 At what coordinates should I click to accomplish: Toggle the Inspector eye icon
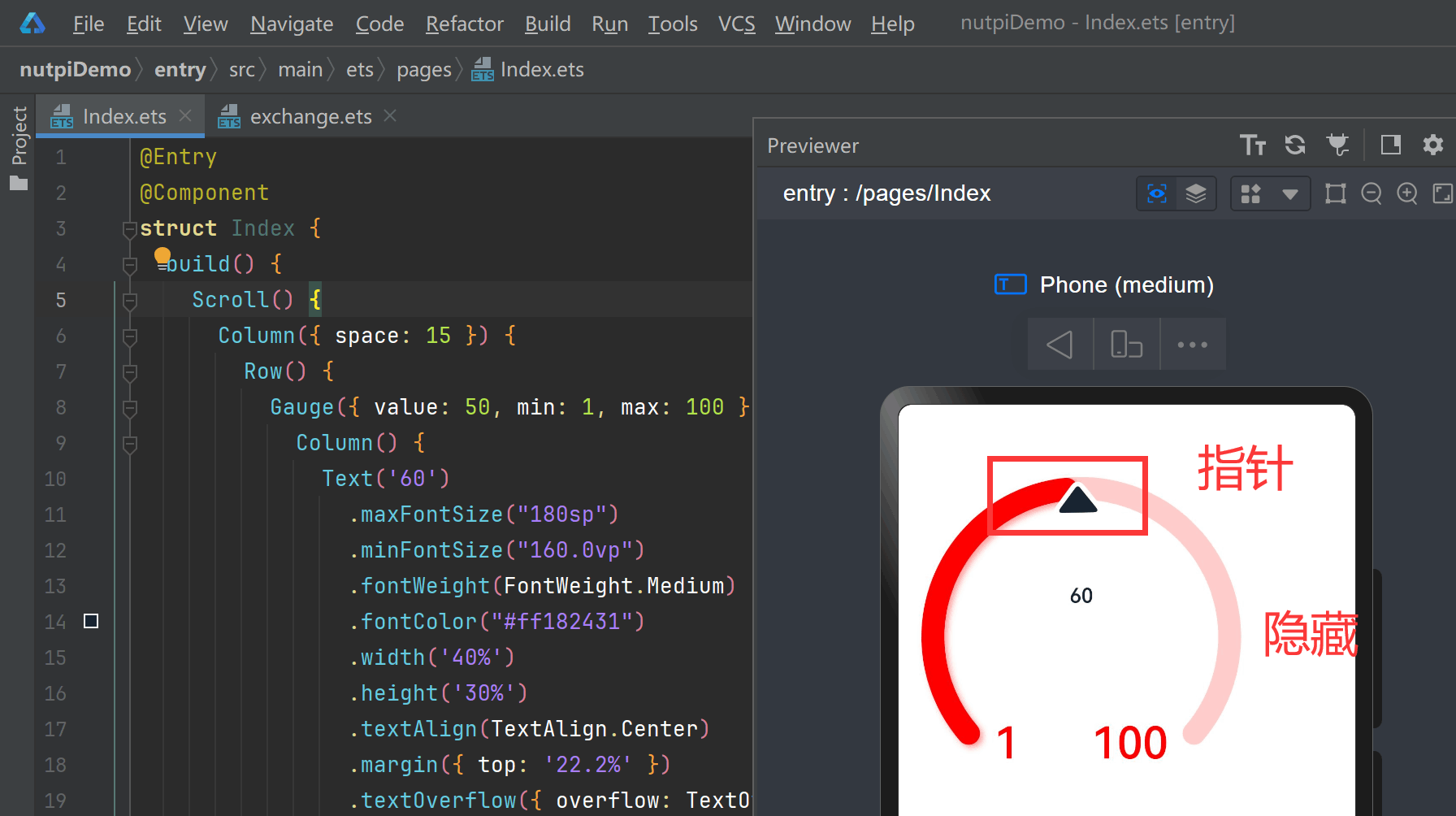(x=1157, y=193)
